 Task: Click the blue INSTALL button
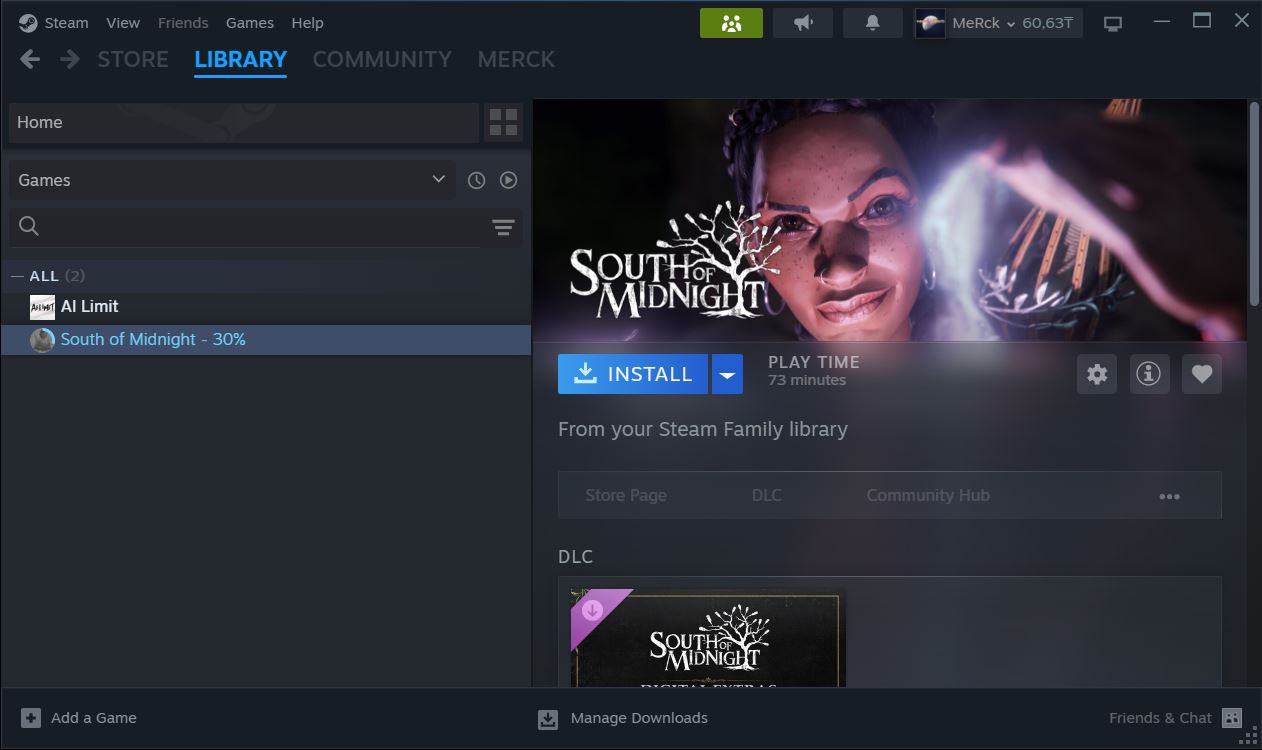(633, 374)
